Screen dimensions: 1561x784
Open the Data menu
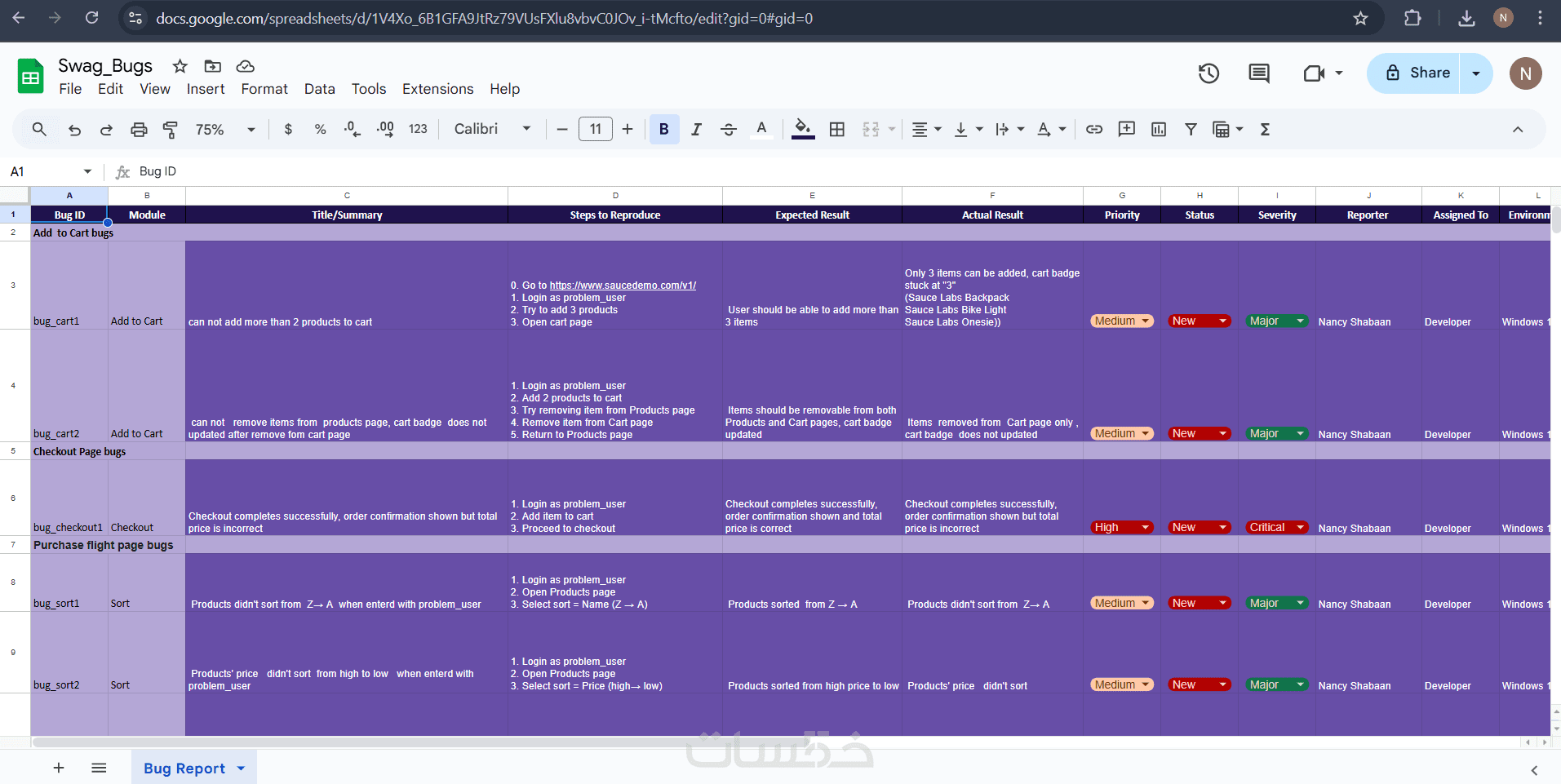[x=320, y=89]
